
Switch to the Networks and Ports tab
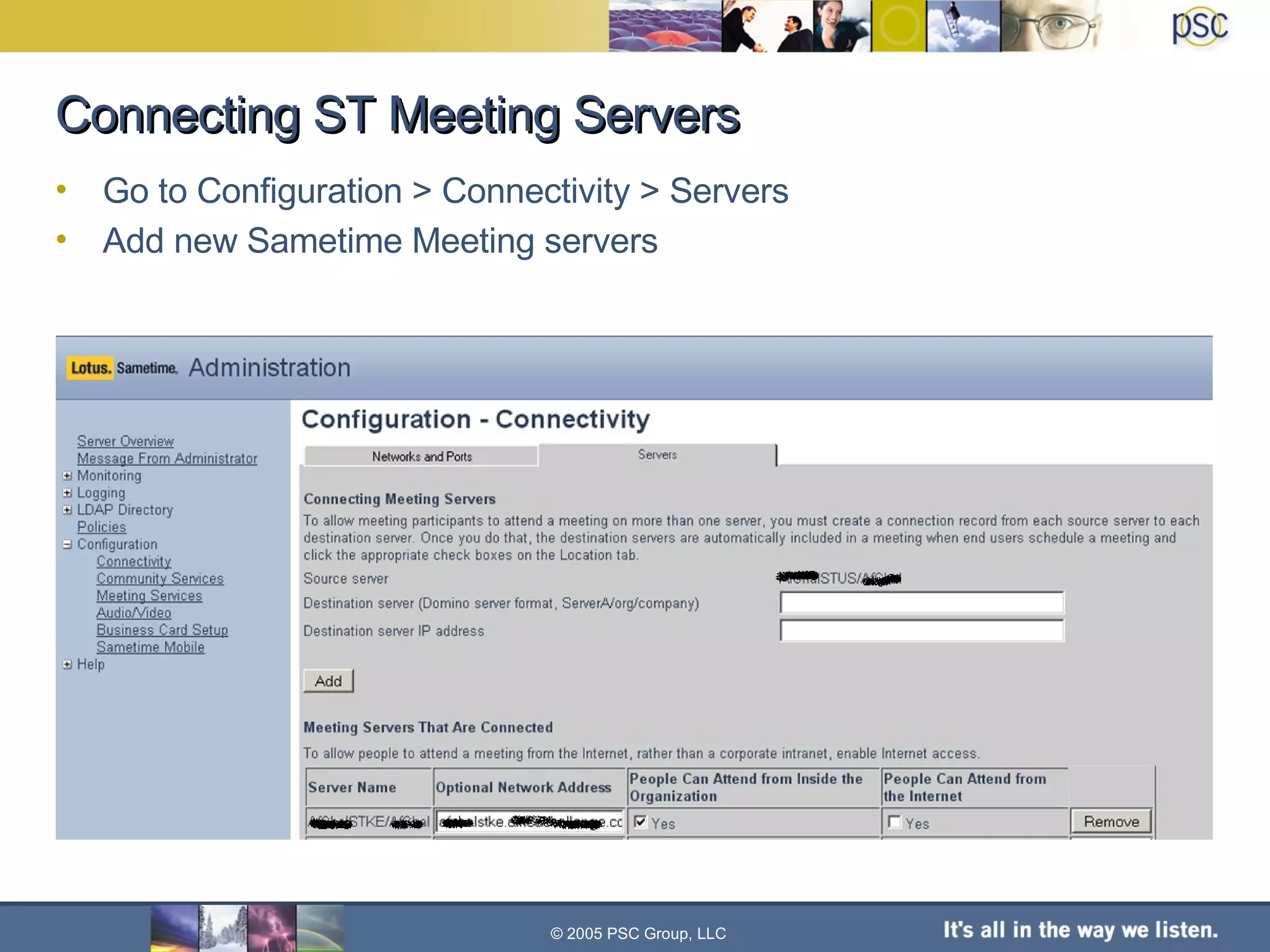click(422, 456)
